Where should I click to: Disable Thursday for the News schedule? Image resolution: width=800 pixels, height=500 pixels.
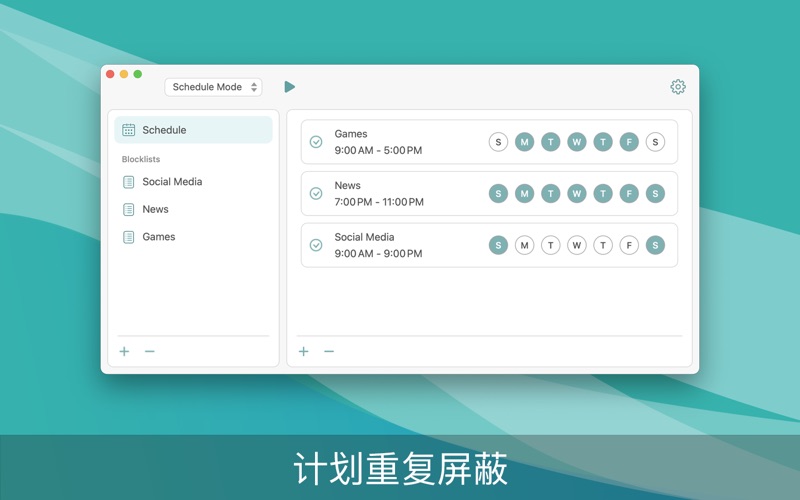click(603, 193)
